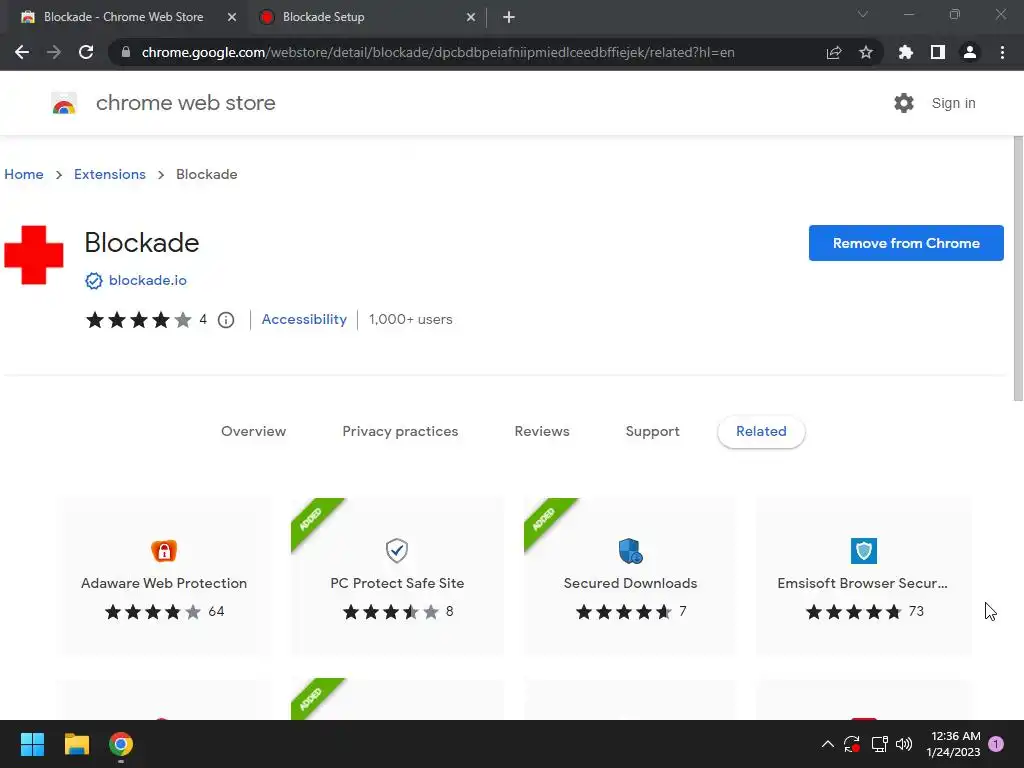Click the Chrome taskbar icon
Image resolution: width=1024 pixels, height=768 pixels.
(x=121, y=744)
